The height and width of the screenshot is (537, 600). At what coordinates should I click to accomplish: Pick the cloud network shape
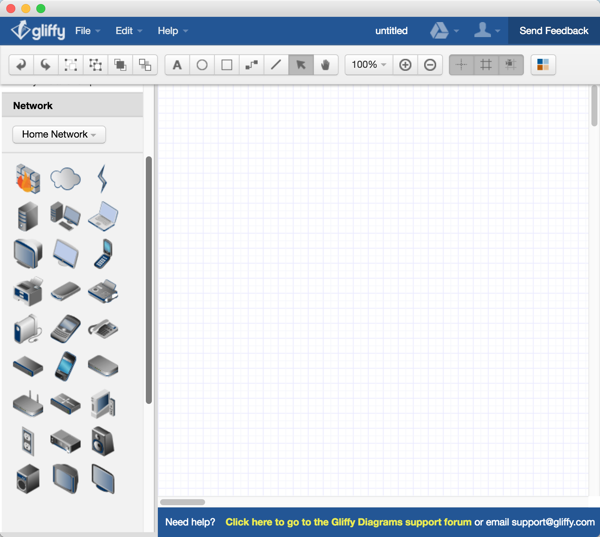coord(65,179)
